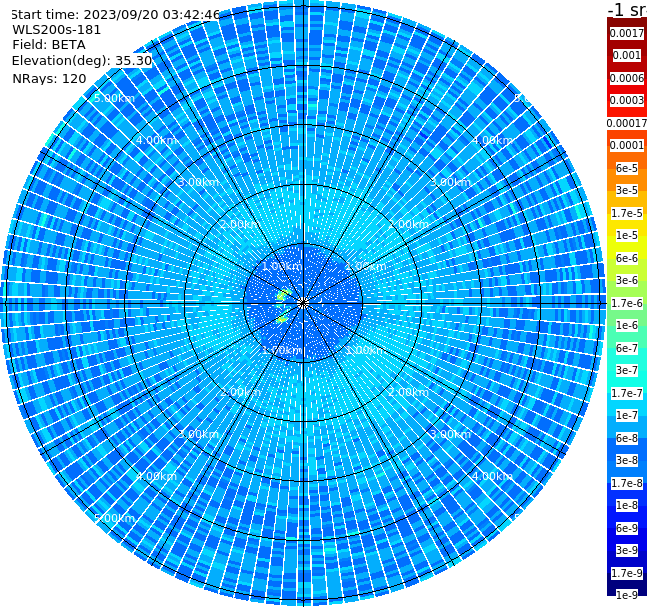The height and width of the screenshot is (607, 647).
Task: Select the 3e-5 color bar tick
Action: tap(627, 190)
